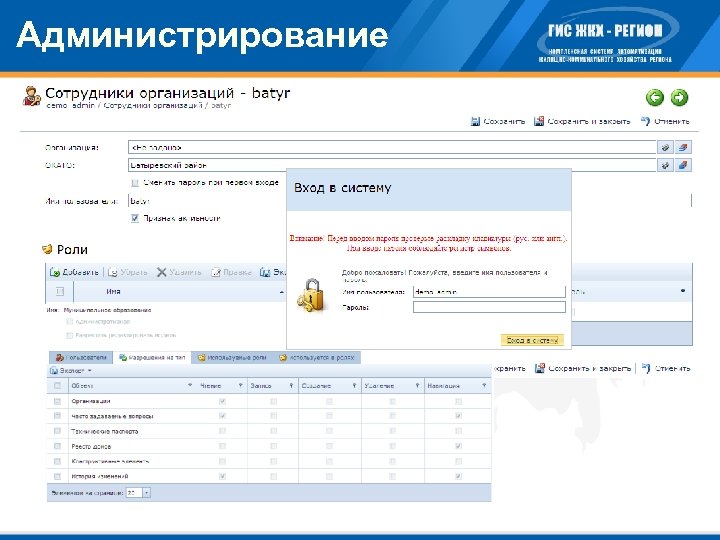
Task: Click the top Отменить text button
Action: click(x=672, y=121)
